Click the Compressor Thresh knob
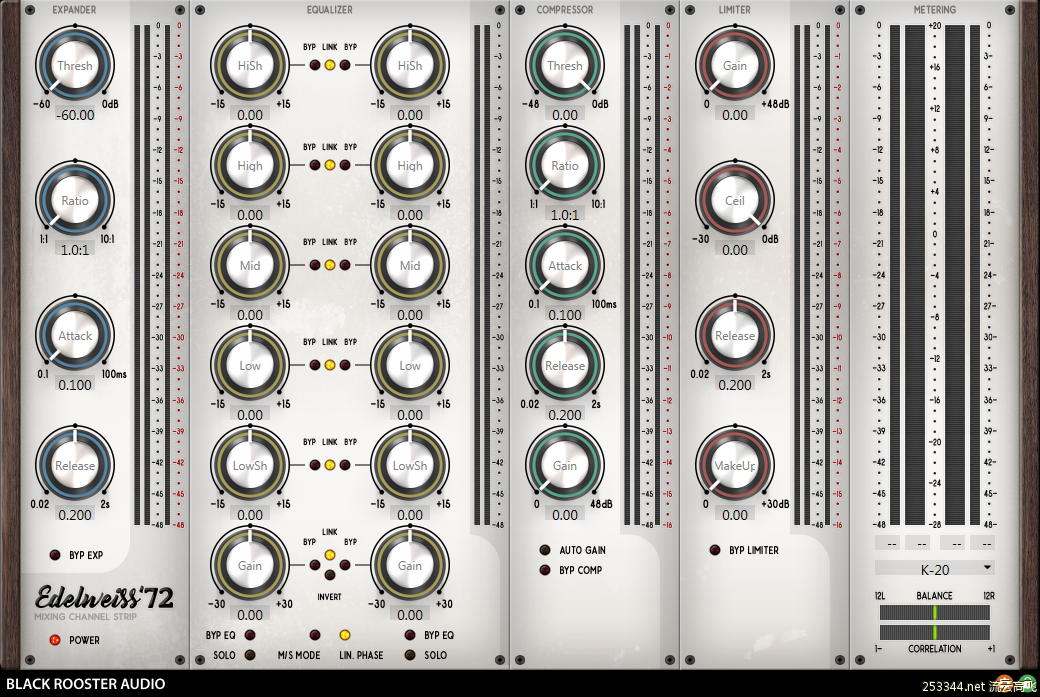1040x697 pixels. [x=565, y=66]
